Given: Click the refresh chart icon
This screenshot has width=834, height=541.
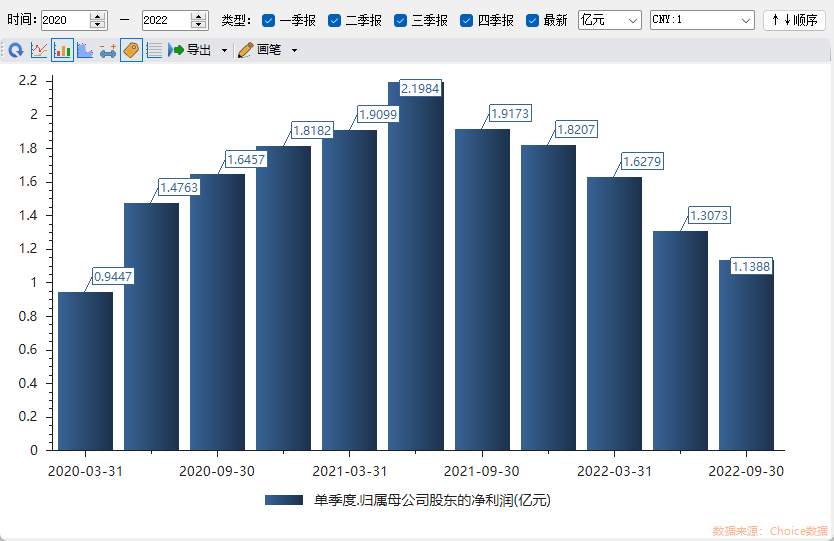Looking at the screenshot, I should tap(16, 50).
